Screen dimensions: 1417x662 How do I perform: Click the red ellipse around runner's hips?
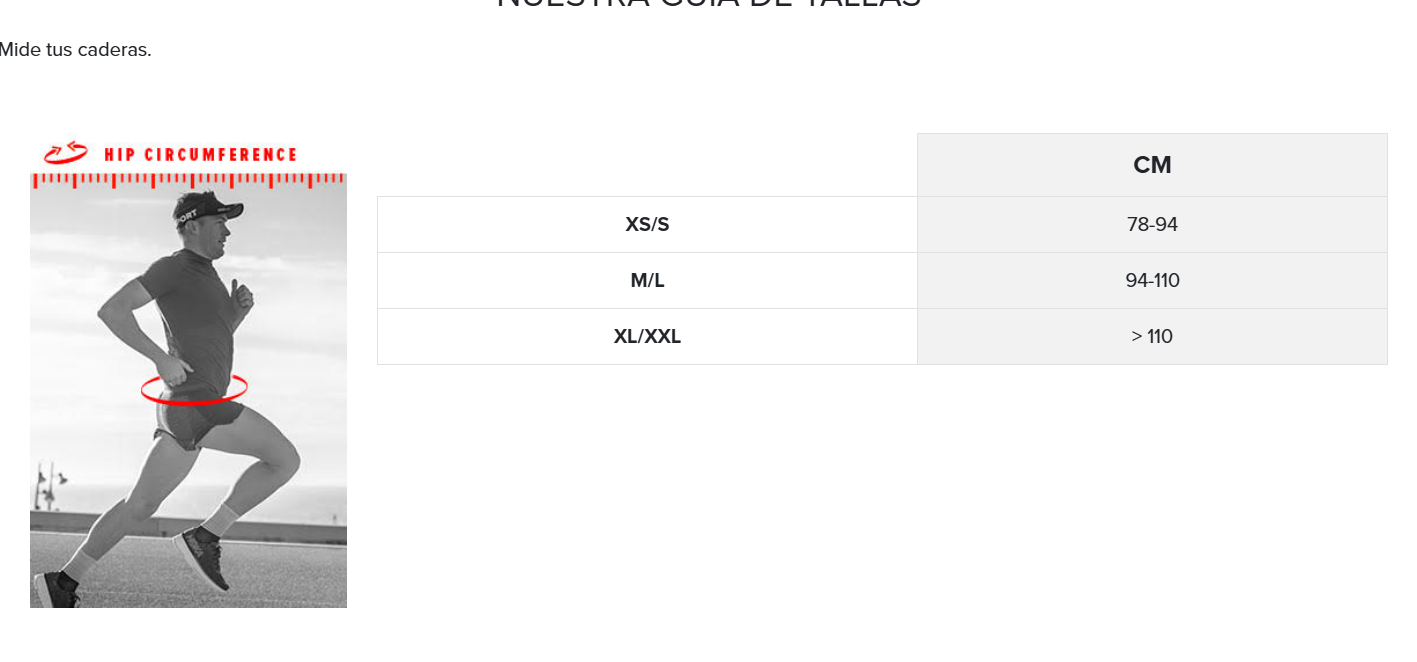[194, 388]
